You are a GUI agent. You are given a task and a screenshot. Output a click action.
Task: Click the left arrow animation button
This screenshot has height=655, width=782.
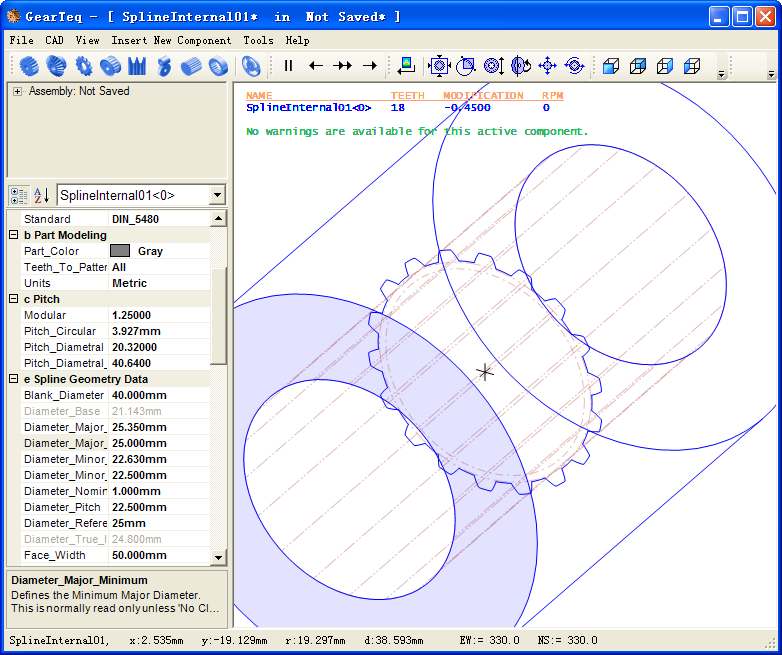coord(316,65)
